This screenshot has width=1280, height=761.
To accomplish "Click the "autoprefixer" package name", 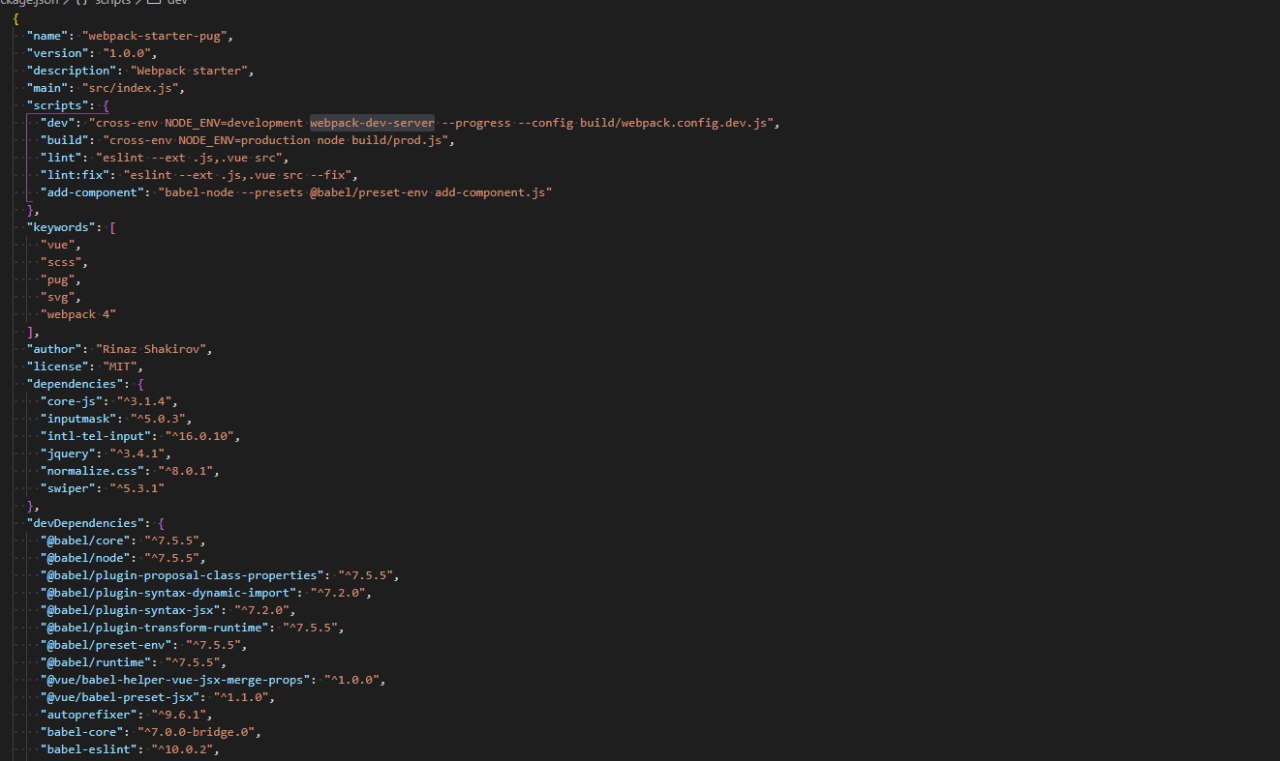I will click(x=88, y=715).
